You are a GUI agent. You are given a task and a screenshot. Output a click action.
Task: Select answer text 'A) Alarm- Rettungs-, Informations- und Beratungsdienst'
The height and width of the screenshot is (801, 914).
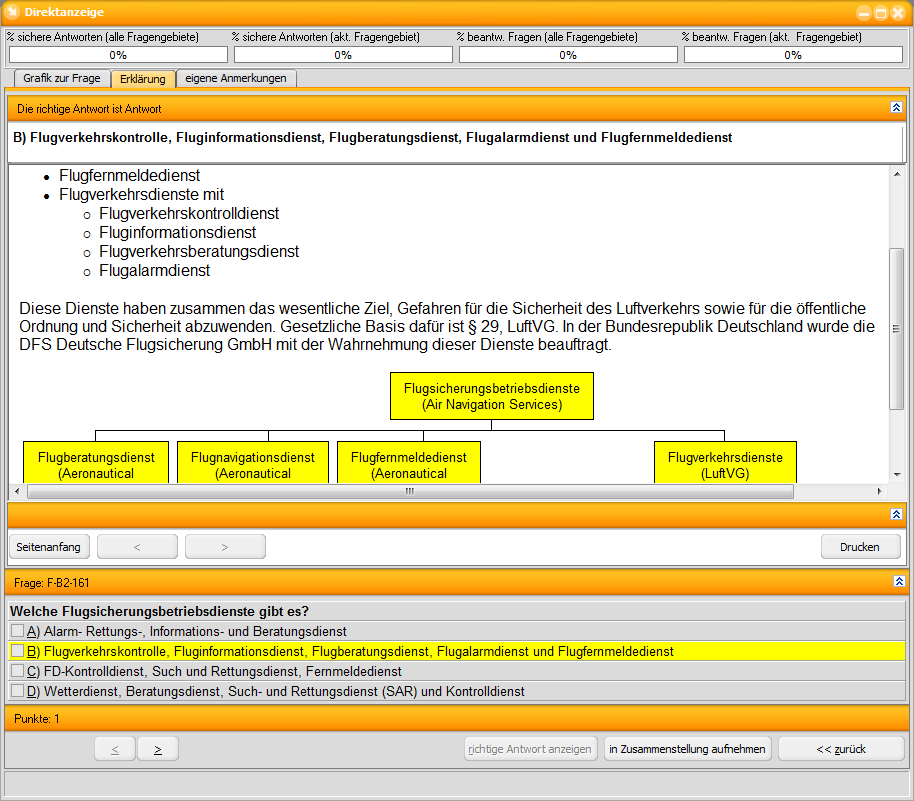click(x=187, y=631)
